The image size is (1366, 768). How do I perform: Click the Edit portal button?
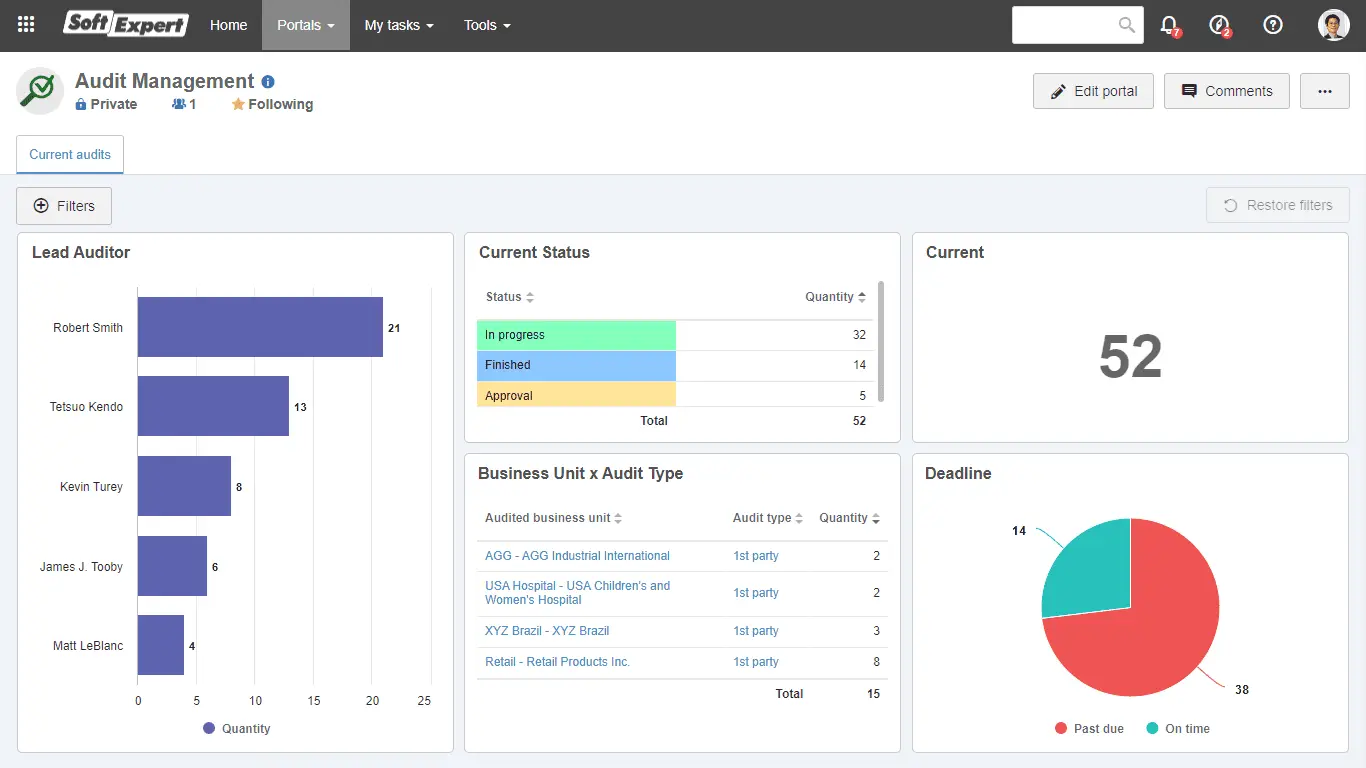pos(1093,91)
